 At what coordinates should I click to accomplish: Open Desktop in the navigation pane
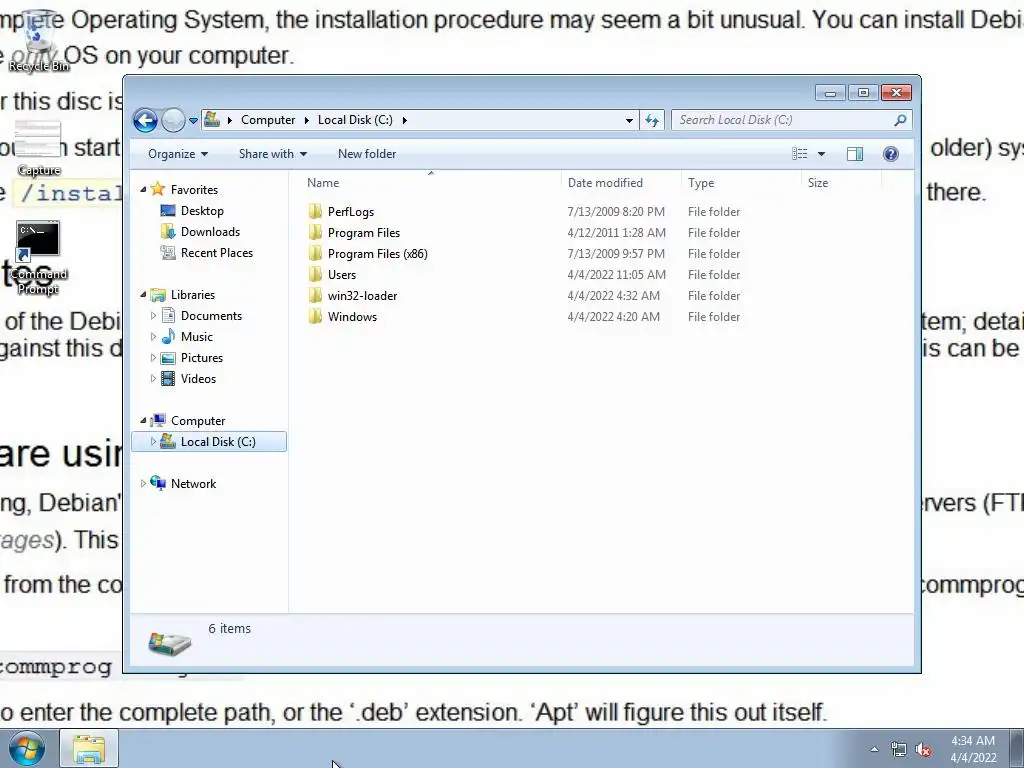202,211
